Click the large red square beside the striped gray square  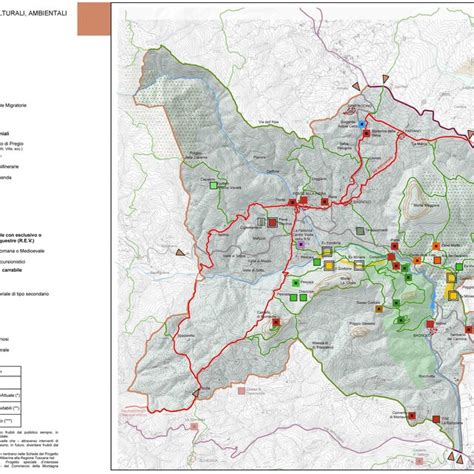pos(273,222)
